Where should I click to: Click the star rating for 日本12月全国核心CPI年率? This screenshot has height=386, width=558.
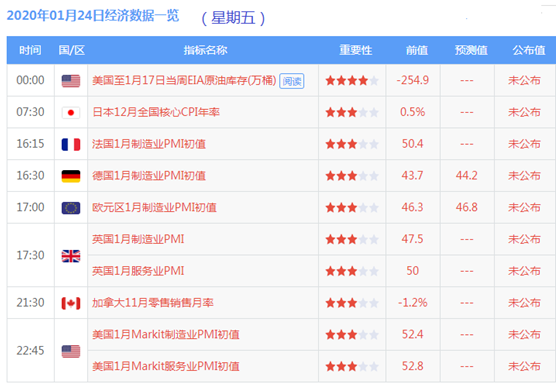pos(352,113)
